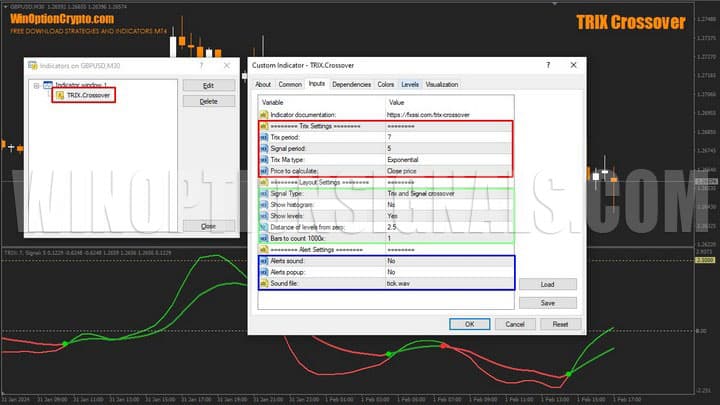This screenshot has width=720, height=405.
Task: Click the Load button for inputs
Action: tap(547, 284)
